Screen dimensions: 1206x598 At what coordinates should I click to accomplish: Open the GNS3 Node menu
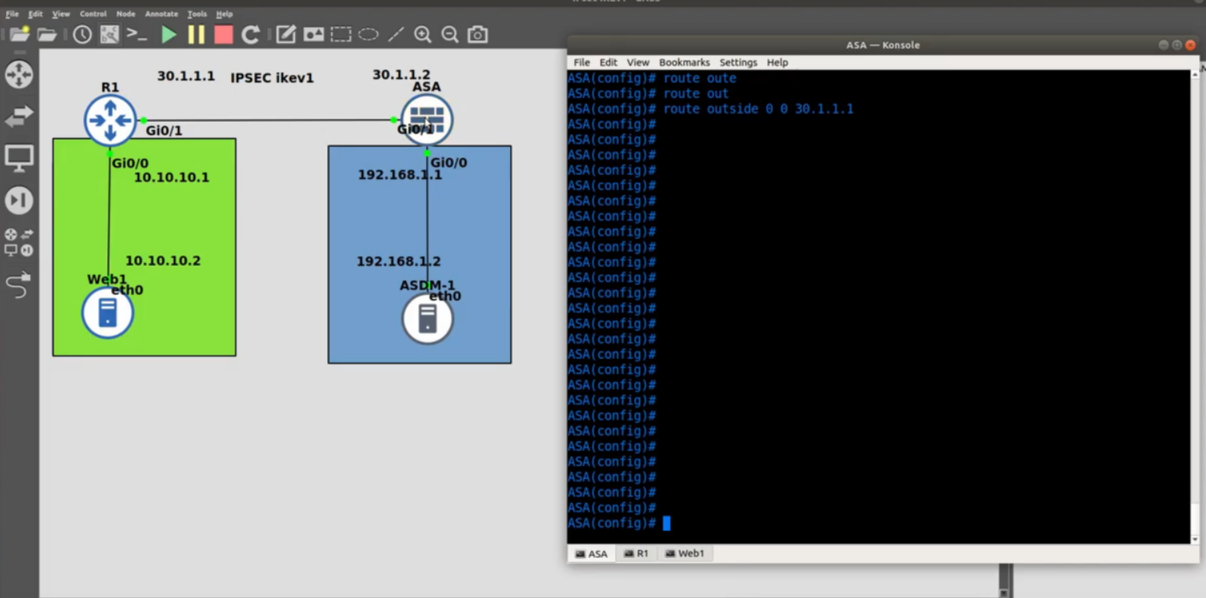[125, 14]
